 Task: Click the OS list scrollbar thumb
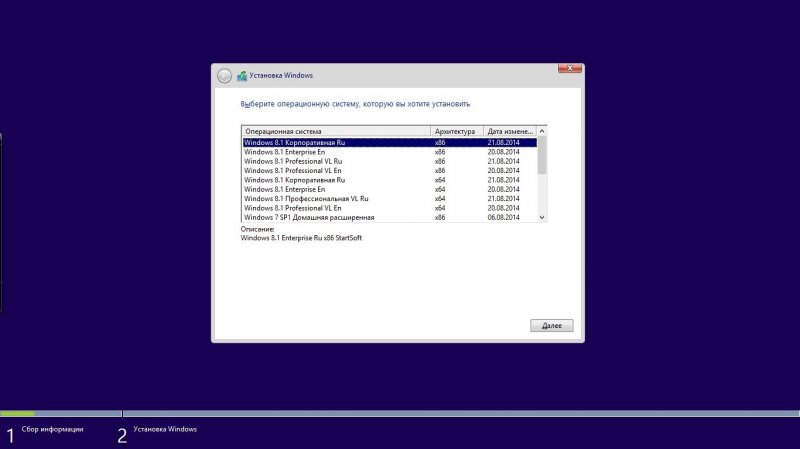point(542,155)
